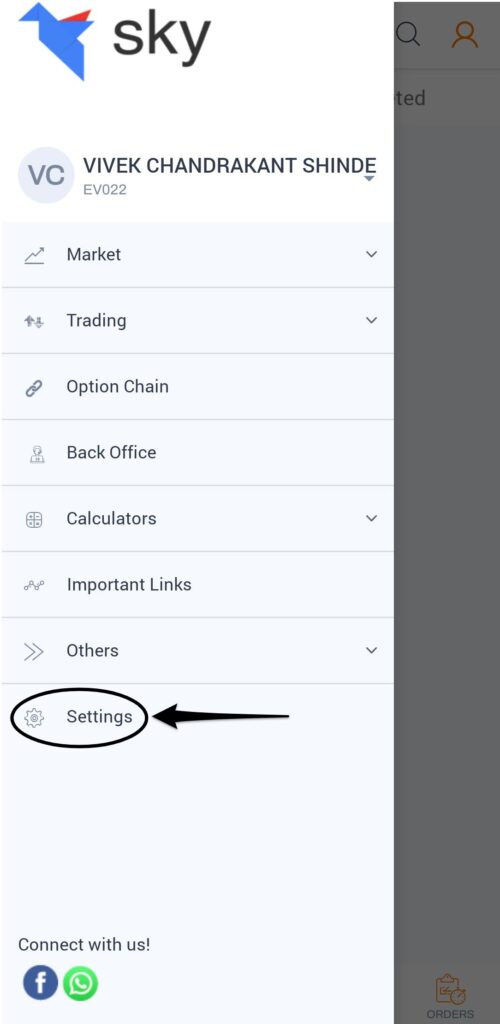Expand the Market submenu chevron

pyautogui.click(x=371, y=254)
